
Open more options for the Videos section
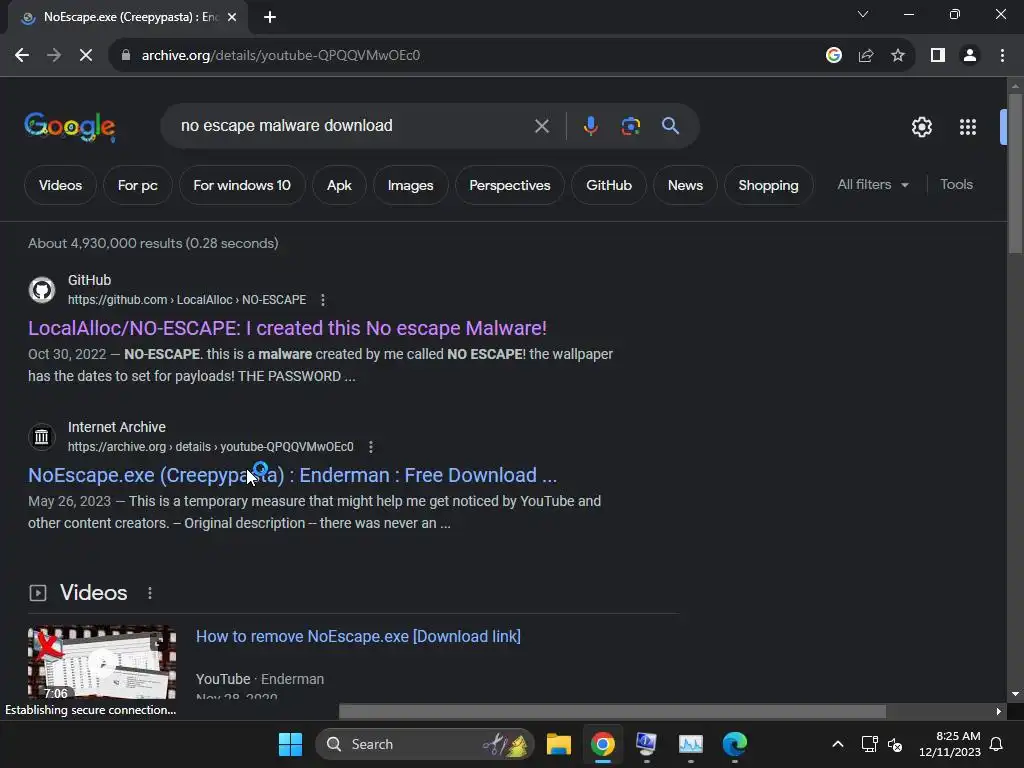pos(150,593)
